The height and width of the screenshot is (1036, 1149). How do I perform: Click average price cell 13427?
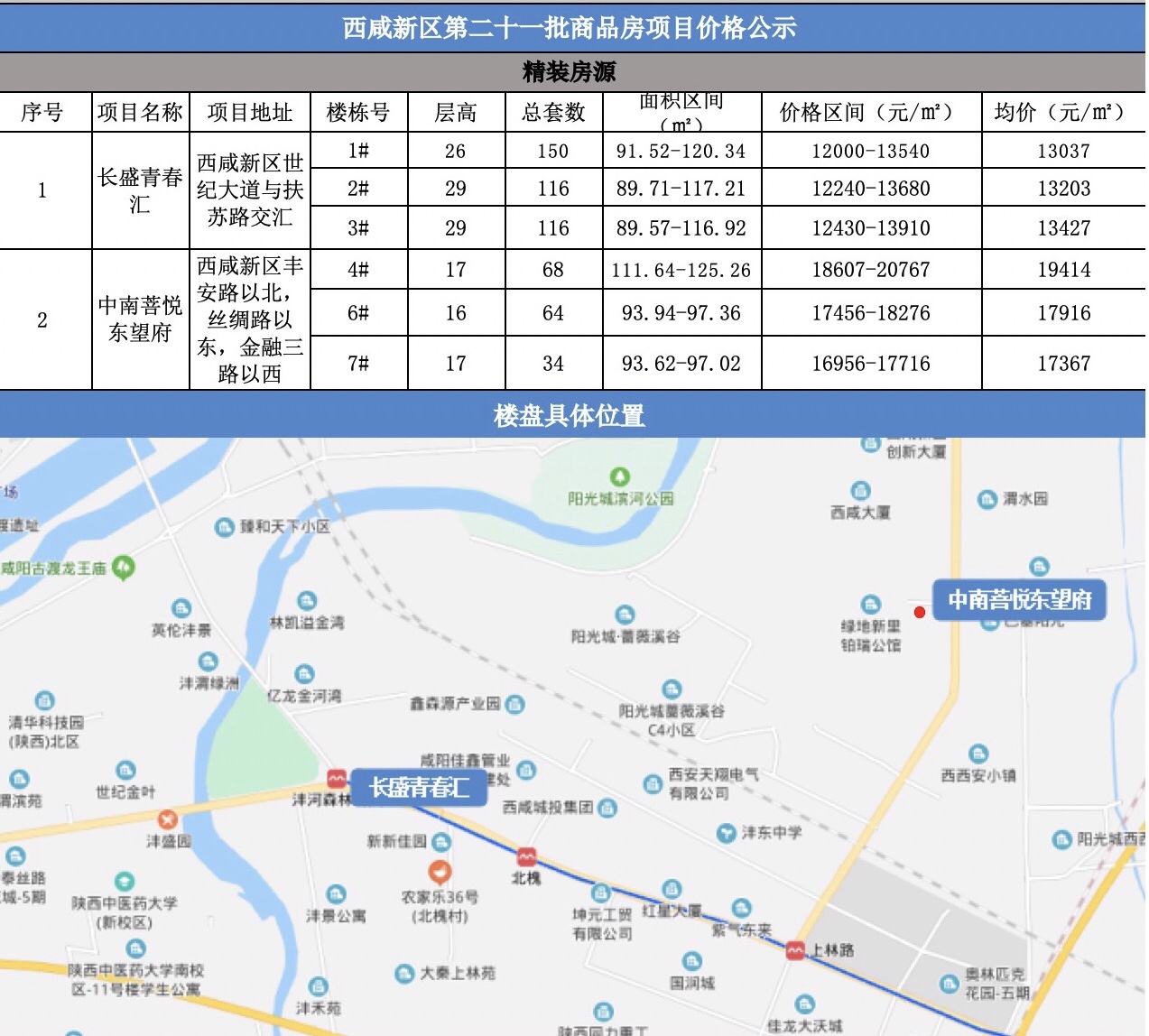tap(1064, 228)
